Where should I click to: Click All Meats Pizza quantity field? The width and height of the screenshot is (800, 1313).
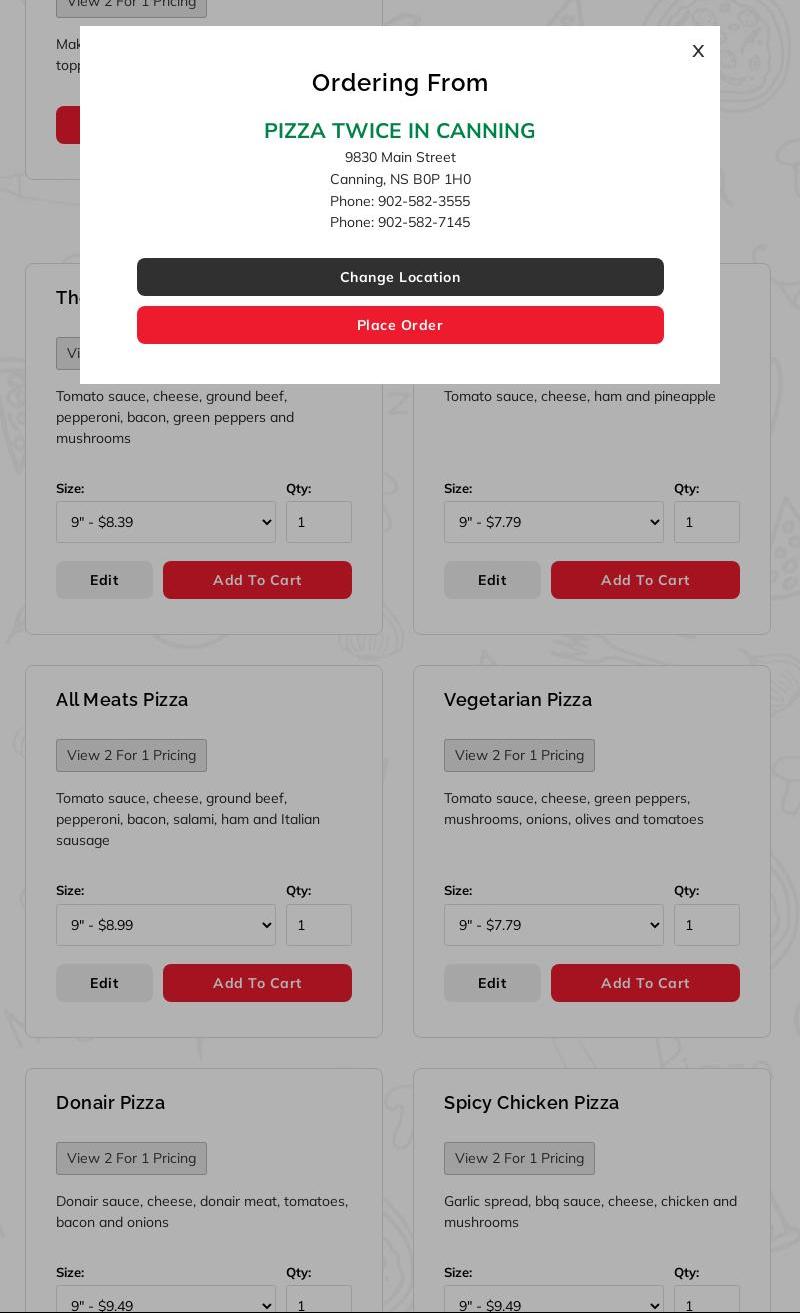tap(319, 925)
